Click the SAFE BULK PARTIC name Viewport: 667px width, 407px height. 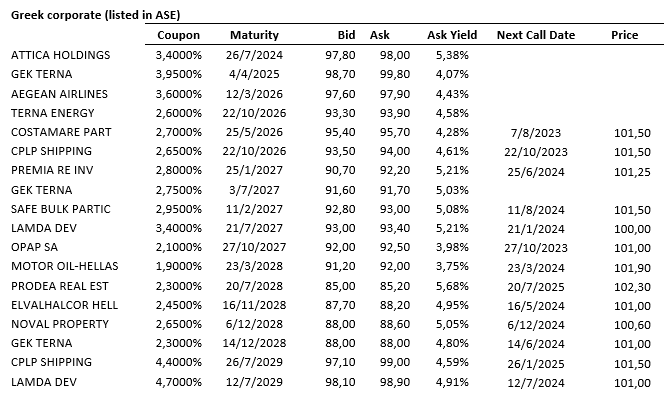pos(61,209)
